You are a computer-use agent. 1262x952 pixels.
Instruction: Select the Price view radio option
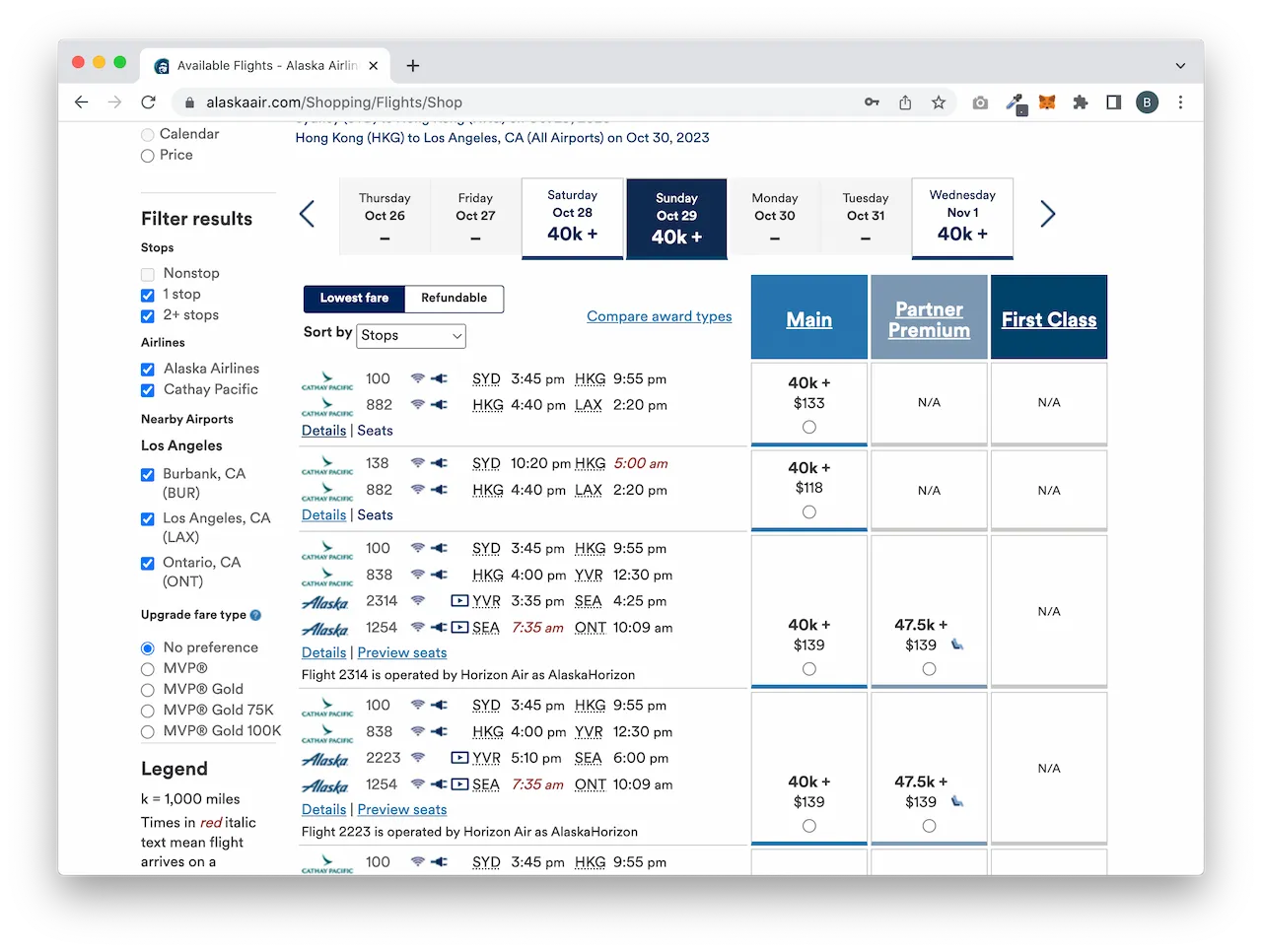point(148,156)
